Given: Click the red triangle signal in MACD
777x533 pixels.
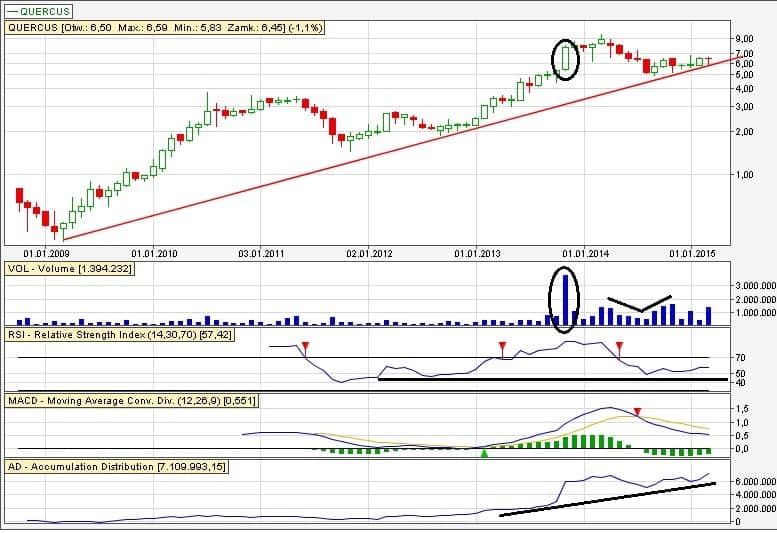Looking at the screenshot, I should click(x=637, y=411).
